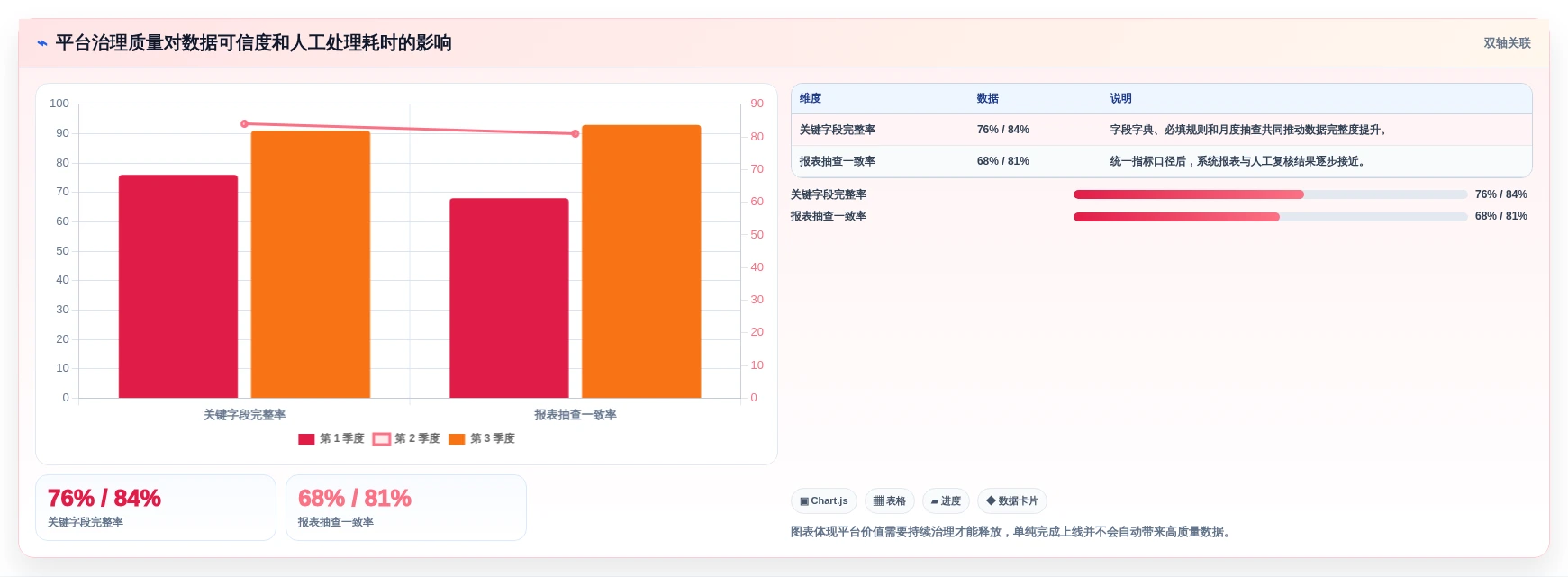
Task: Click the line point above 报表抽查一致率
Action: tap(576, 133)
